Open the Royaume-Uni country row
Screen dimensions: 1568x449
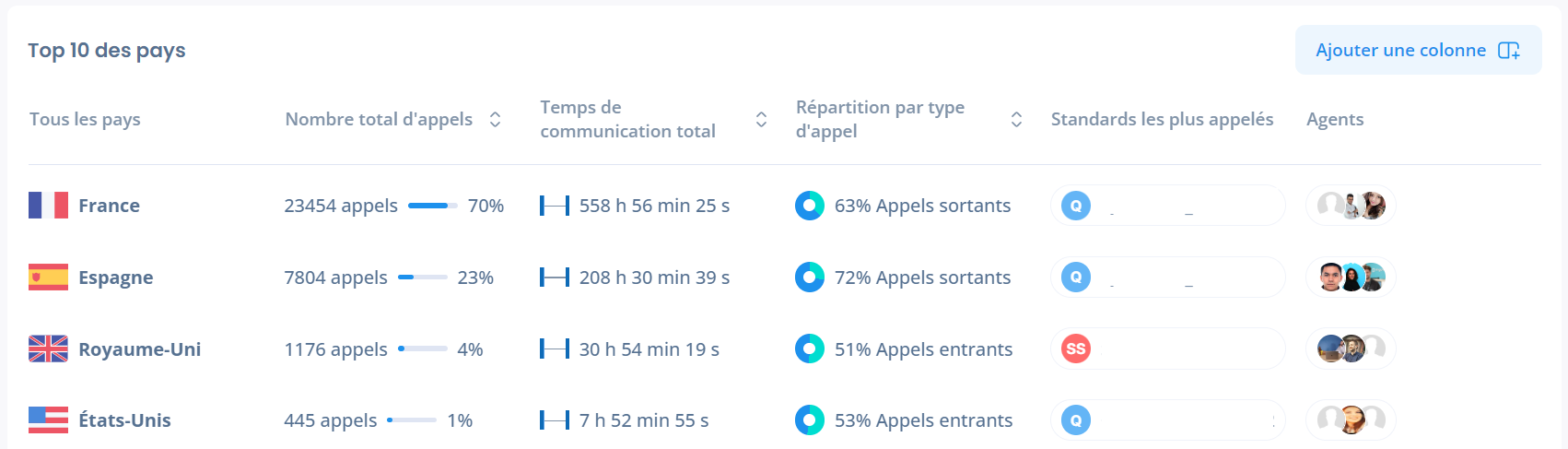139,349
